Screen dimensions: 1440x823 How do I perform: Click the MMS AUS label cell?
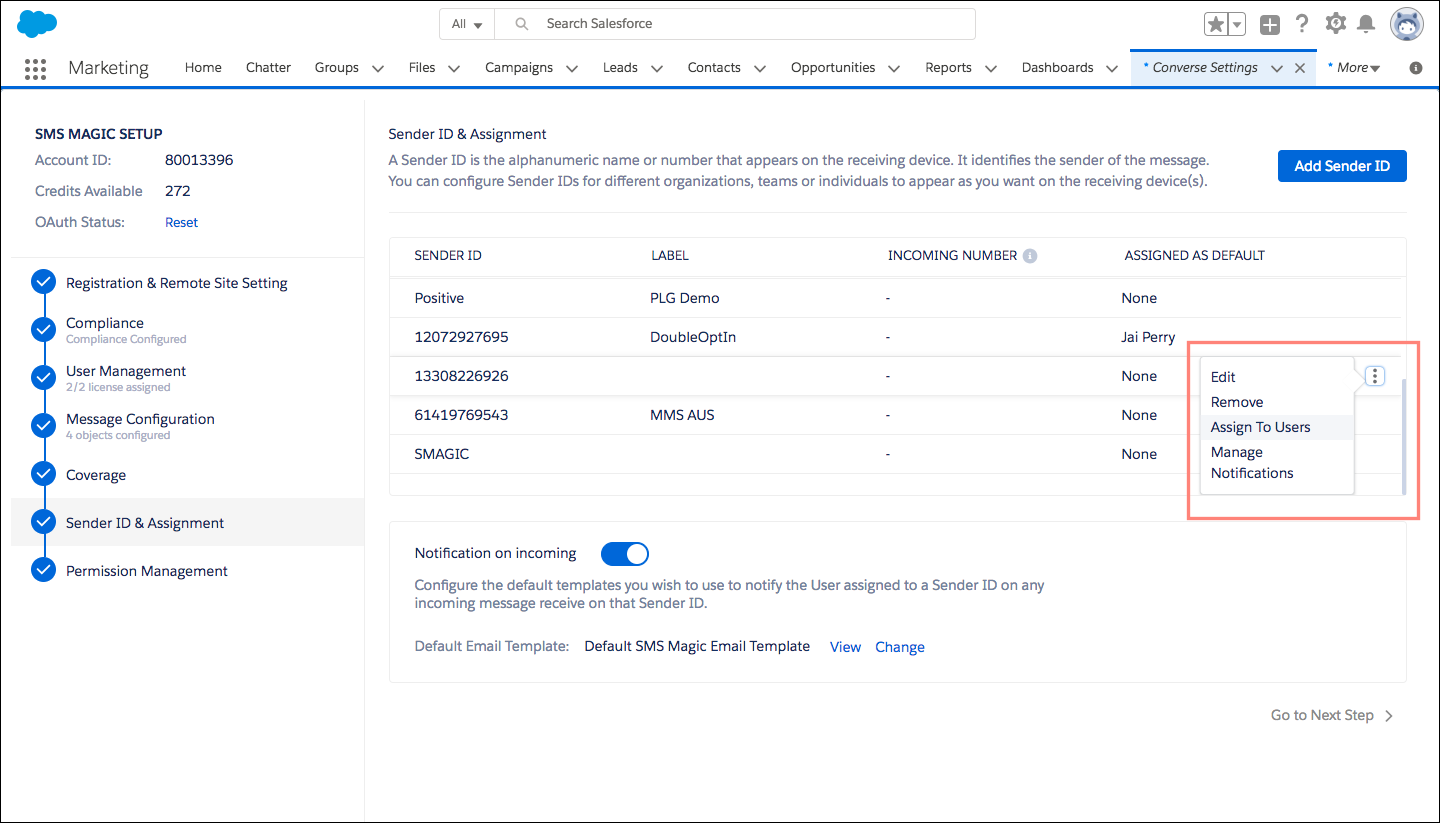click(682, 415)
